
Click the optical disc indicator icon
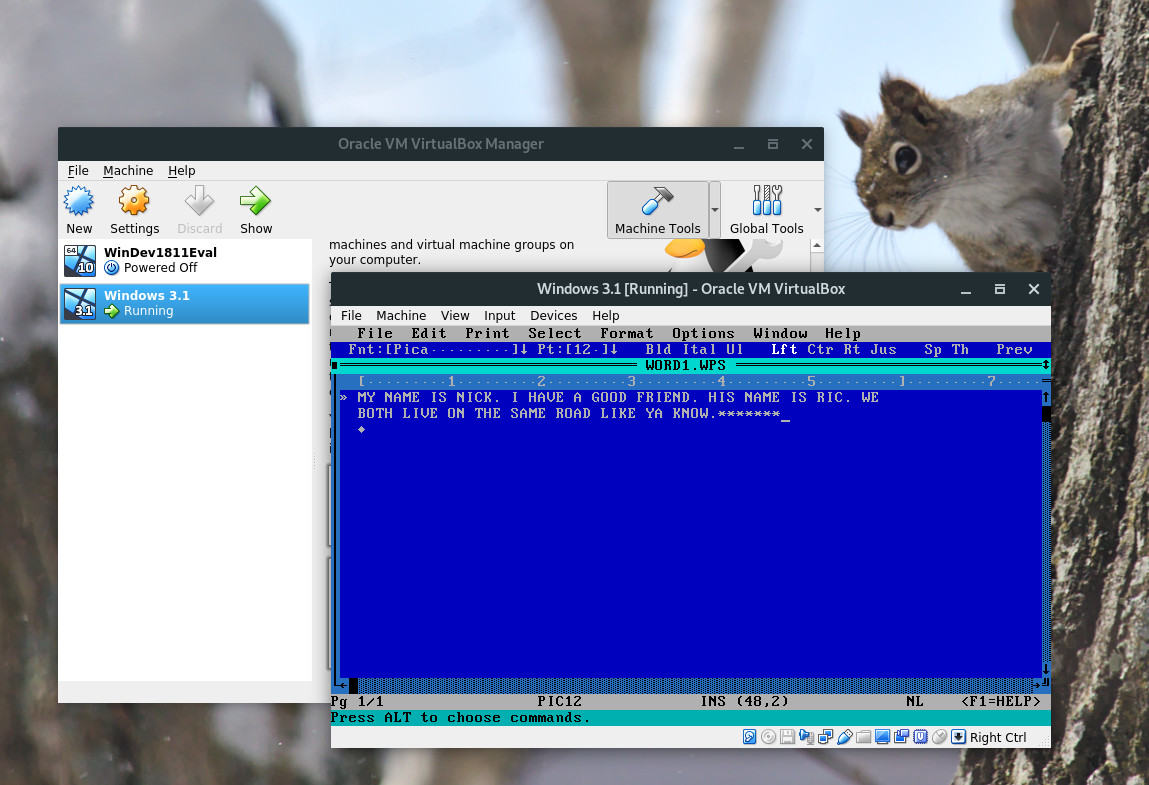(769, 737)
